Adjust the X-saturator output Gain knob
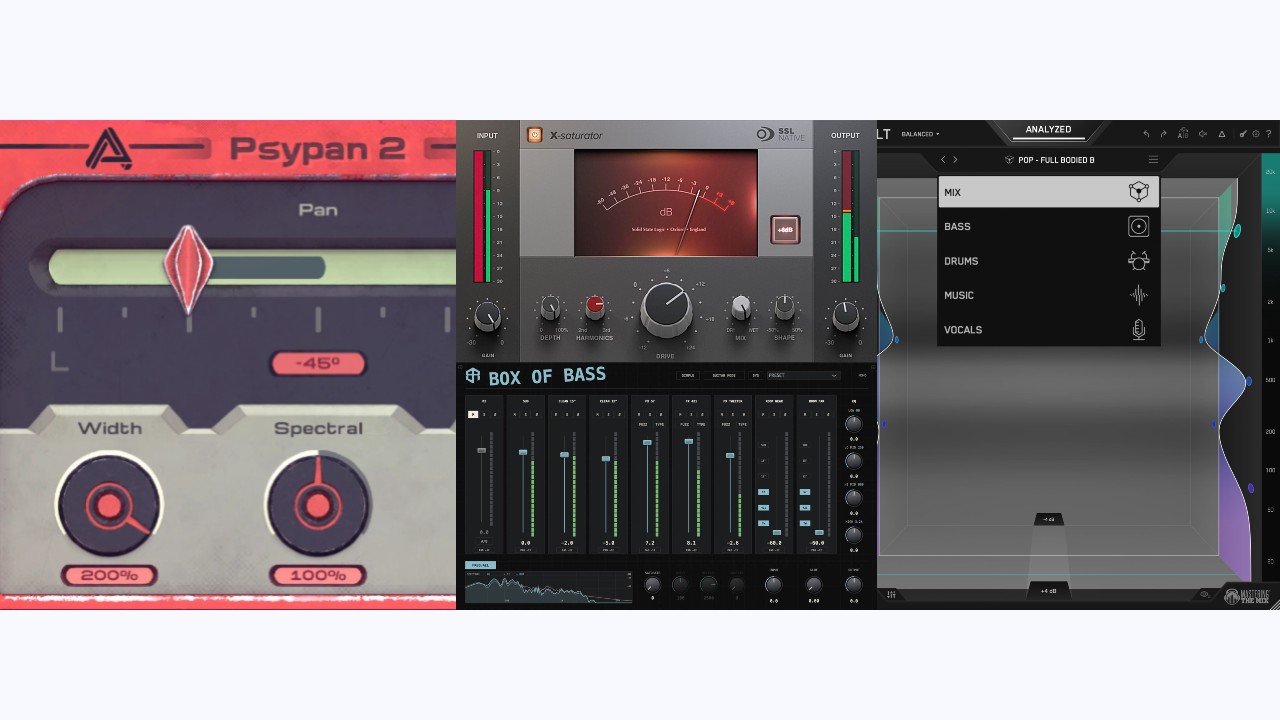 click(x=846, y=317)
